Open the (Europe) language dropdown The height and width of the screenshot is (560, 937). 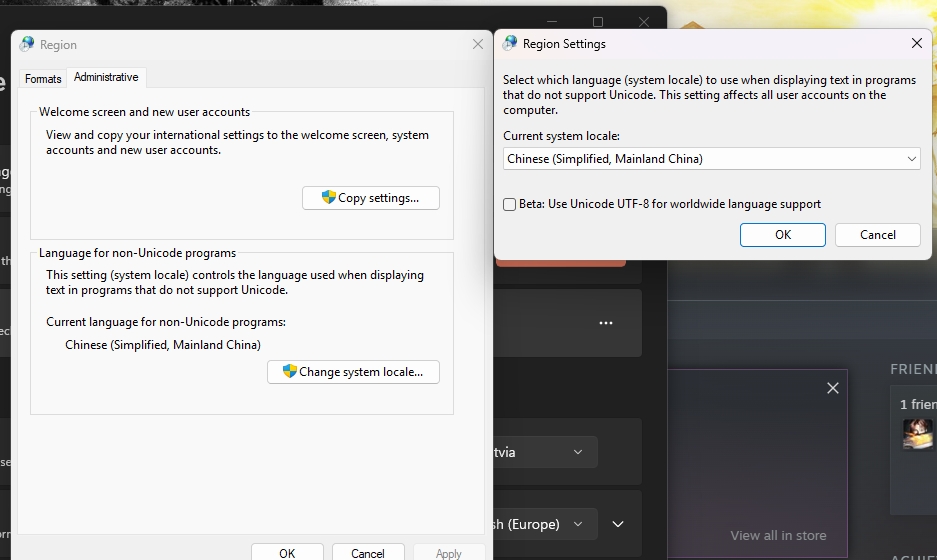click(x=545, y=524)
